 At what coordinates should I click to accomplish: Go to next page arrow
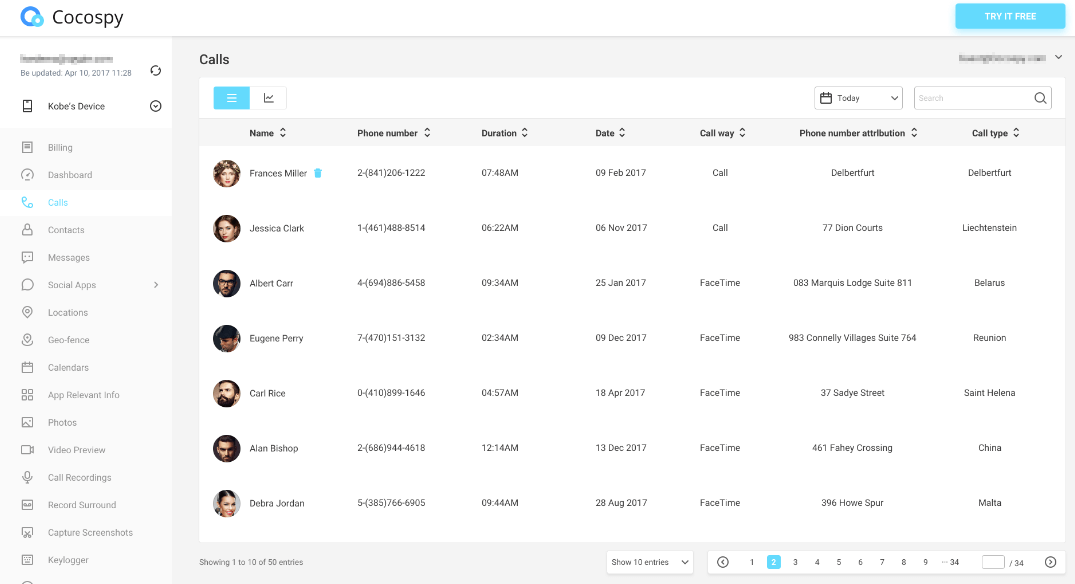point(1050,562)
